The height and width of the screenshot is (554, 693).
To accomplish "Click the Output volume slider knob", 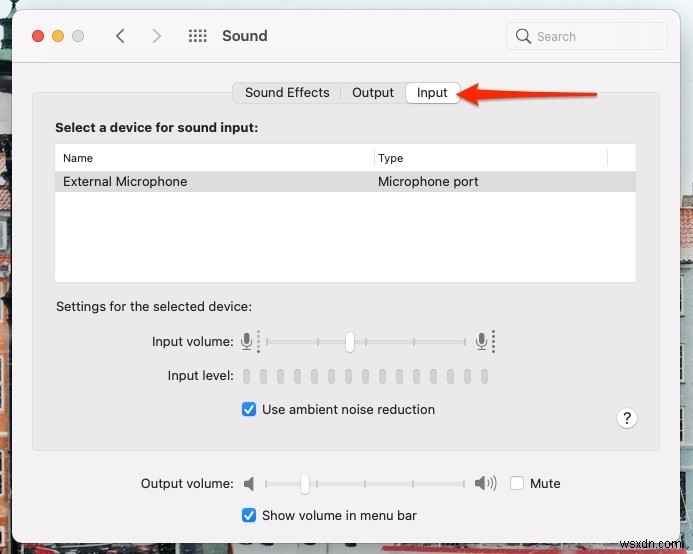I will point(305,484).
